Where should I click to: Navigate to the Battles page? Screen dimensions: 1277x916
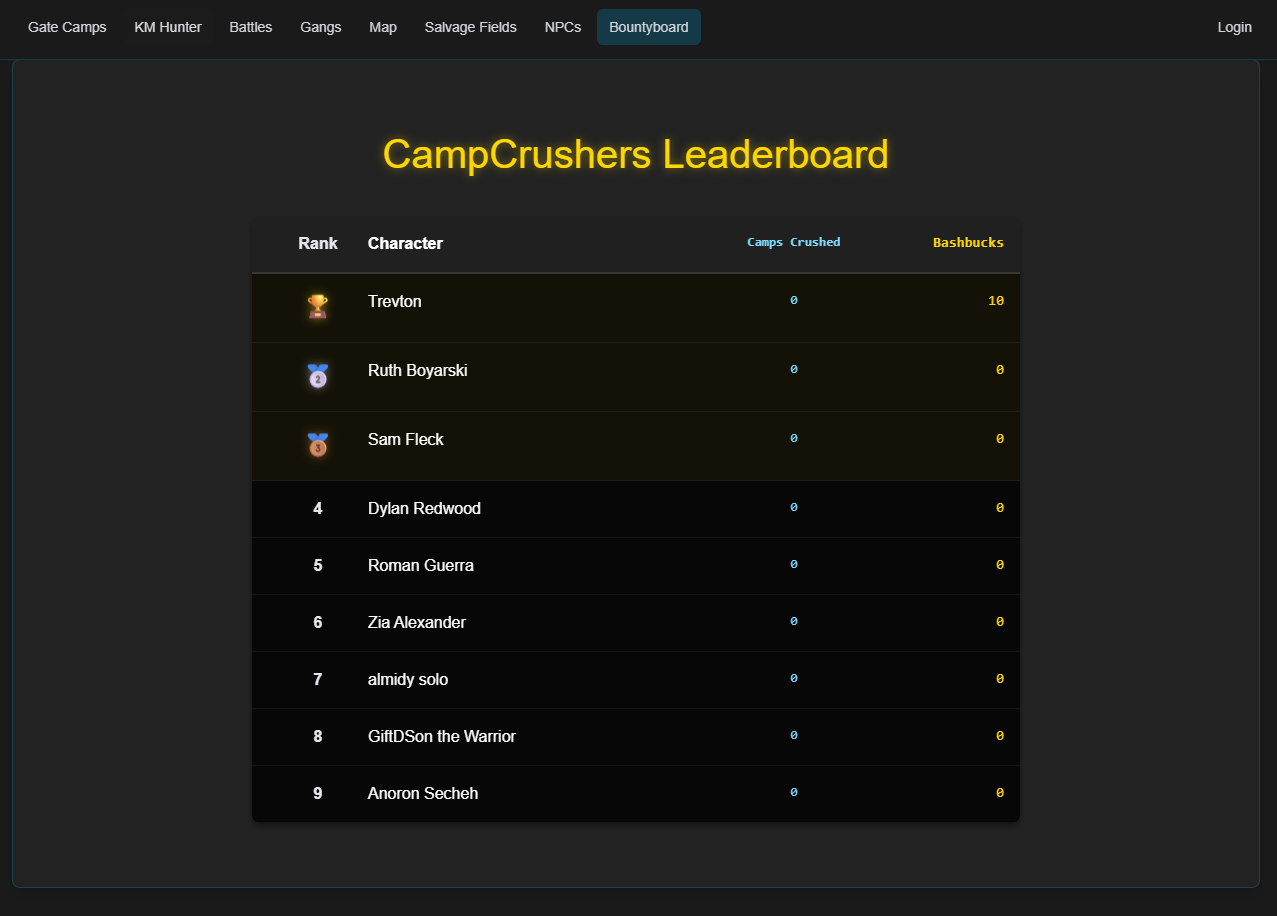pos(250,27)
